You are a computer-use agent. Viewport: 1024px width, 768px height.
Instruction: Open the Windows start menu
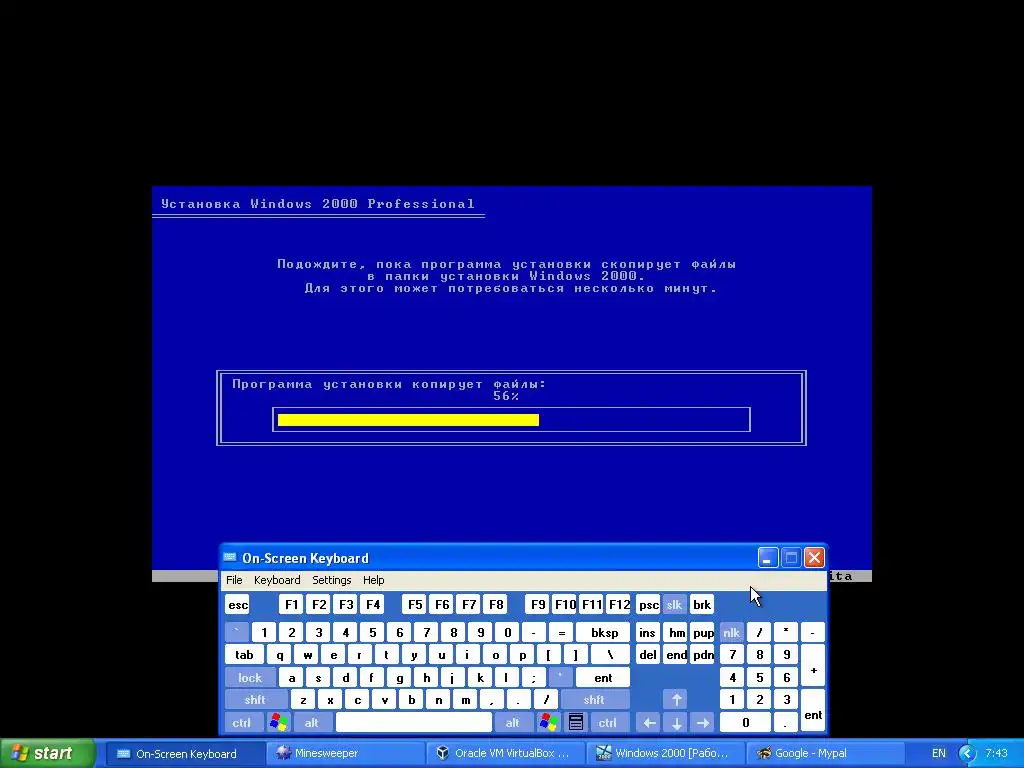click(47, 753)
